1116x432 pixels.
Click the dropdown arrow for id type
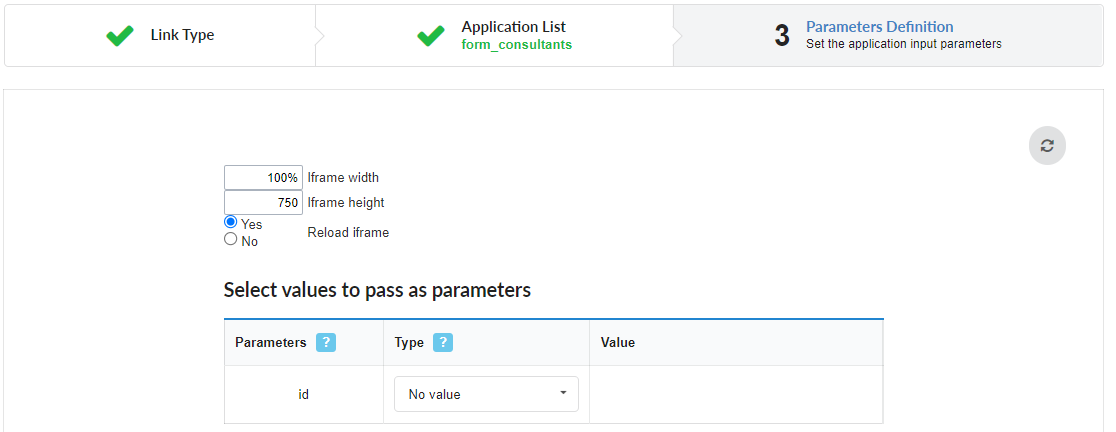coord(564,393)
